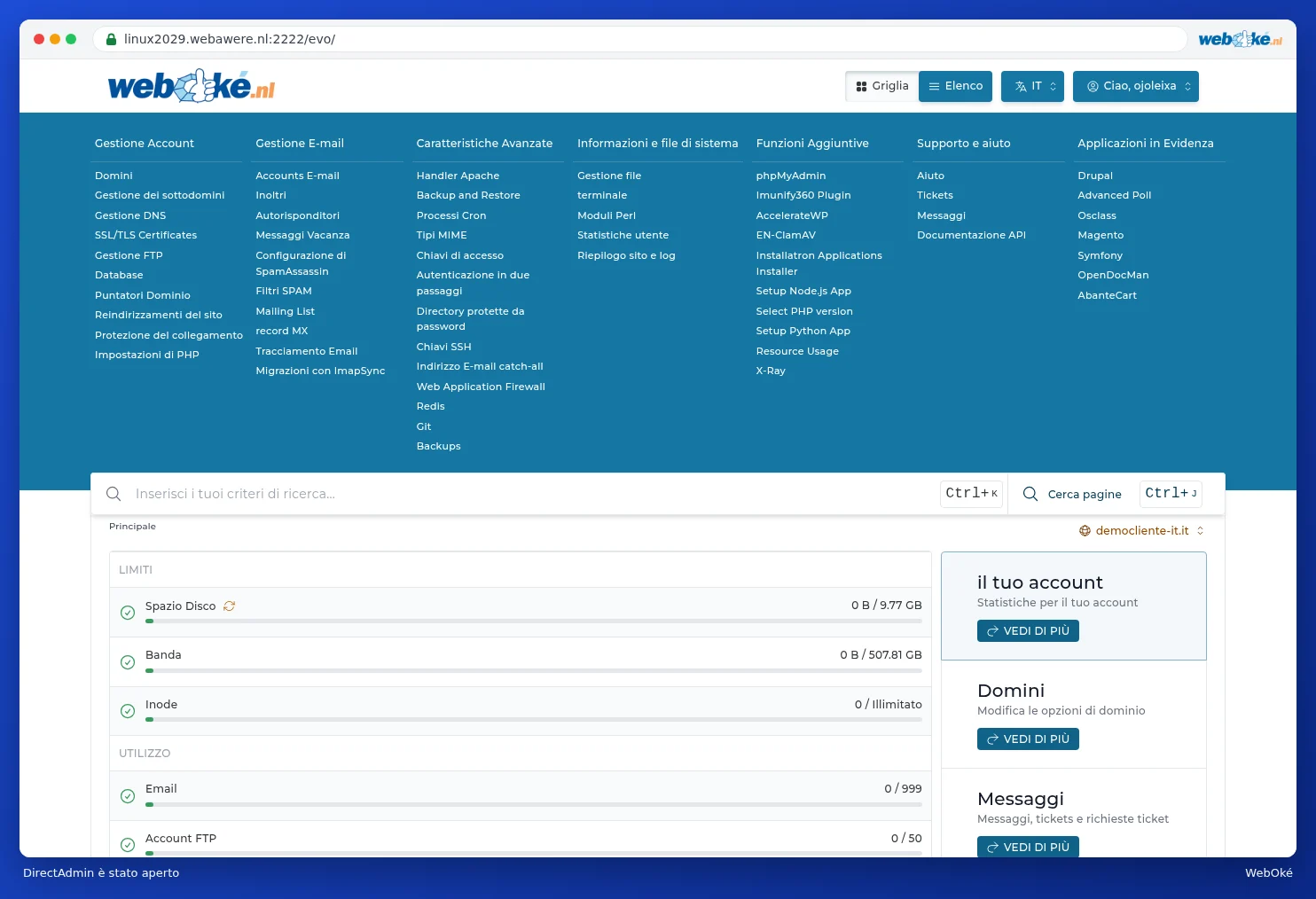Open Setup Python App

(803, 332)
